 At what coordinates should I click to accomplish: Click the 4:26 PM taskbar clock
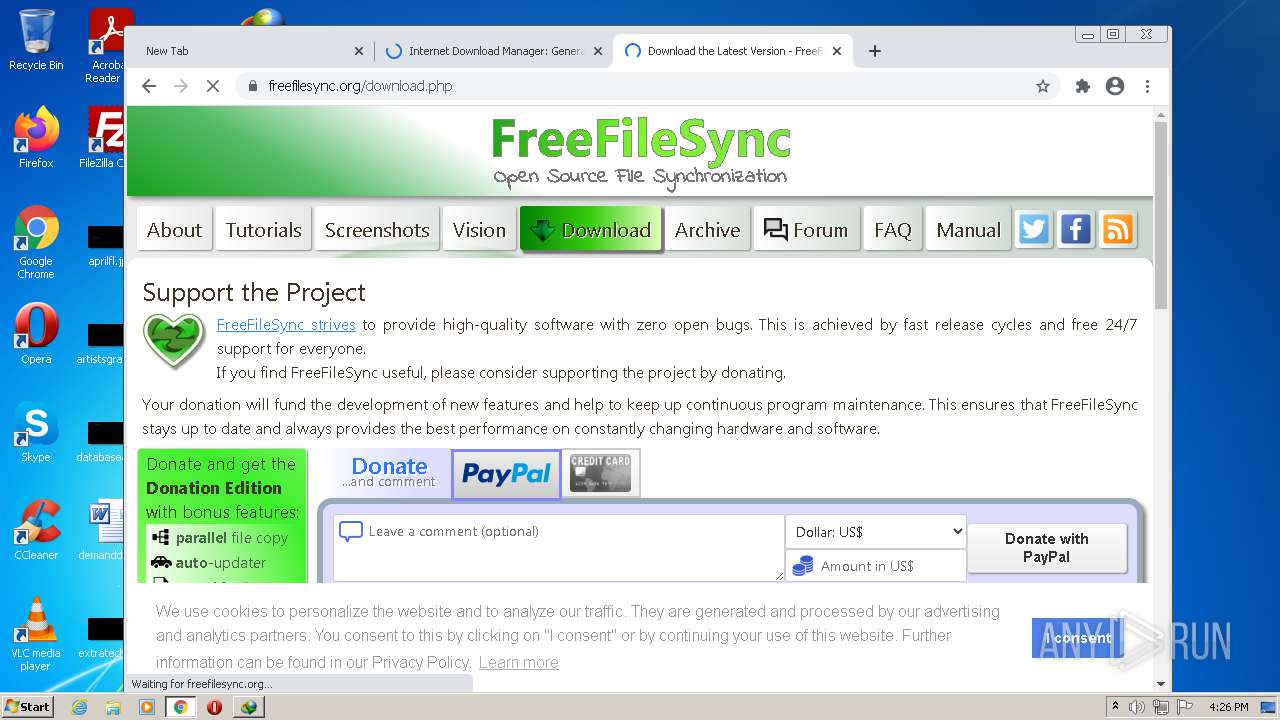[1228, 707]
